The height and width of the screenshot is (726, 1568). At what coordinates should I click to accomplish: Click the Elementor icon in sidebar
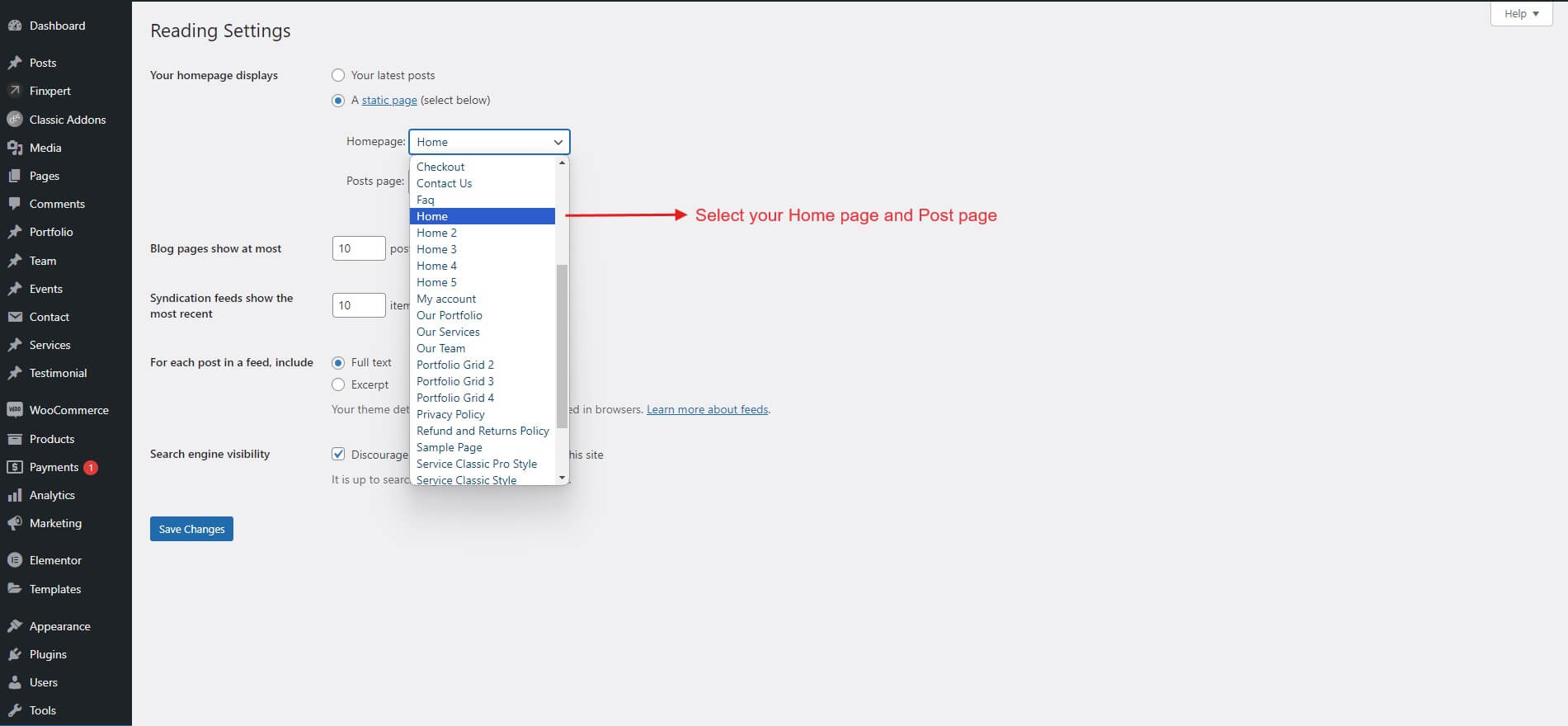point(14,560)
